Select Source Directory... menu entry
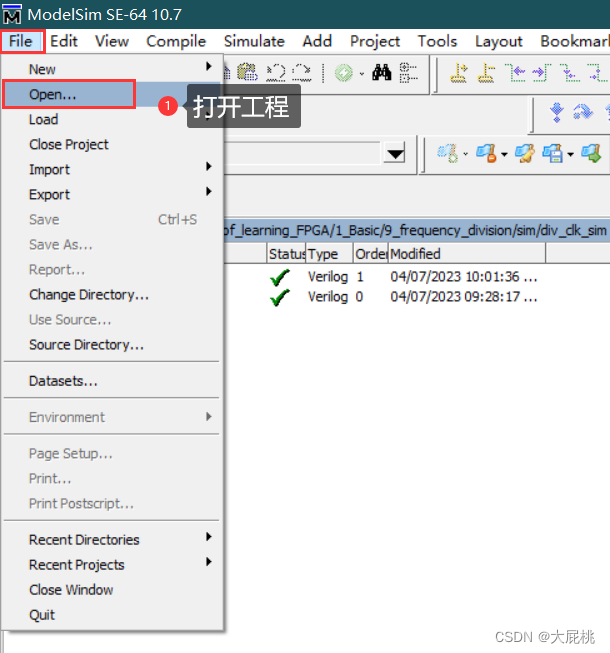Image resolution: width=610 pixels, height=653 pixels. (x=112, y=345)
